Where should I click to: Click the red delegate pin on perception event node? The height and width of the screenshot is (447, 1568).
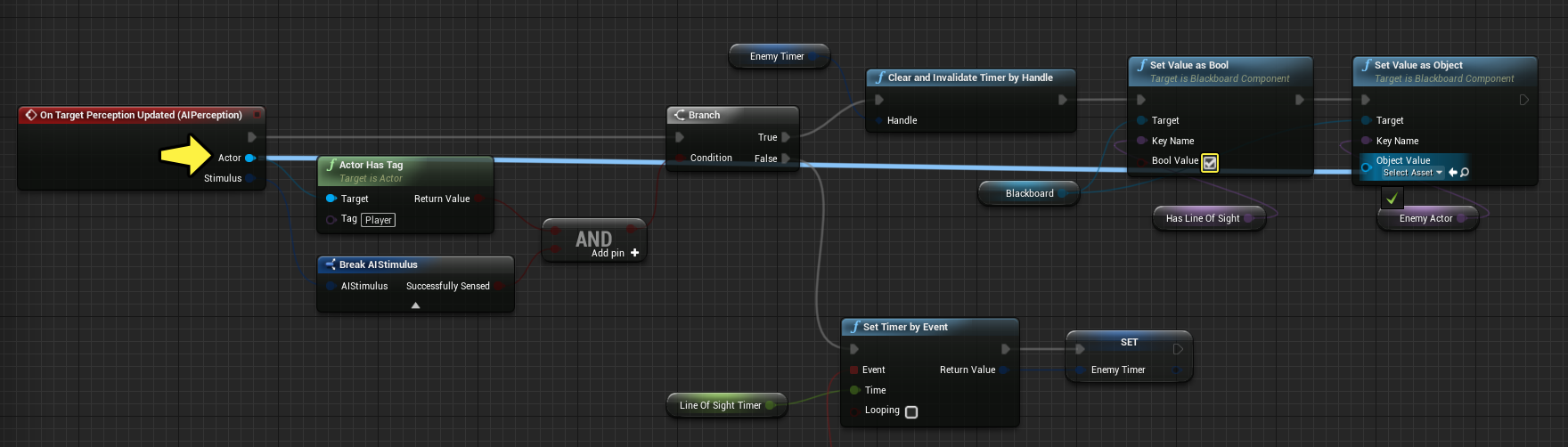[x=257, y=115]
